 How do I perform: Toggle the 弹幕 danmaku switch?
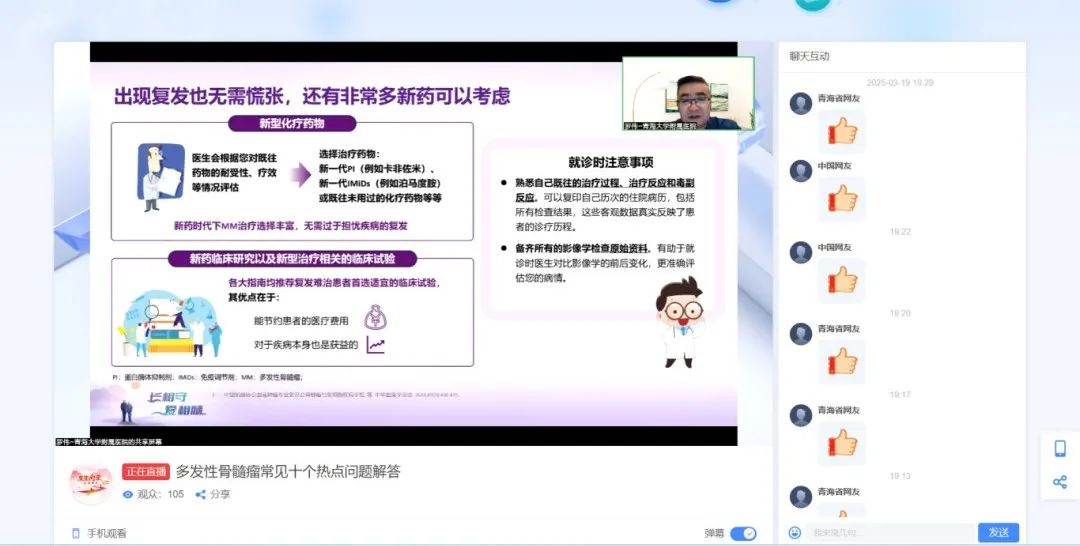742,534
